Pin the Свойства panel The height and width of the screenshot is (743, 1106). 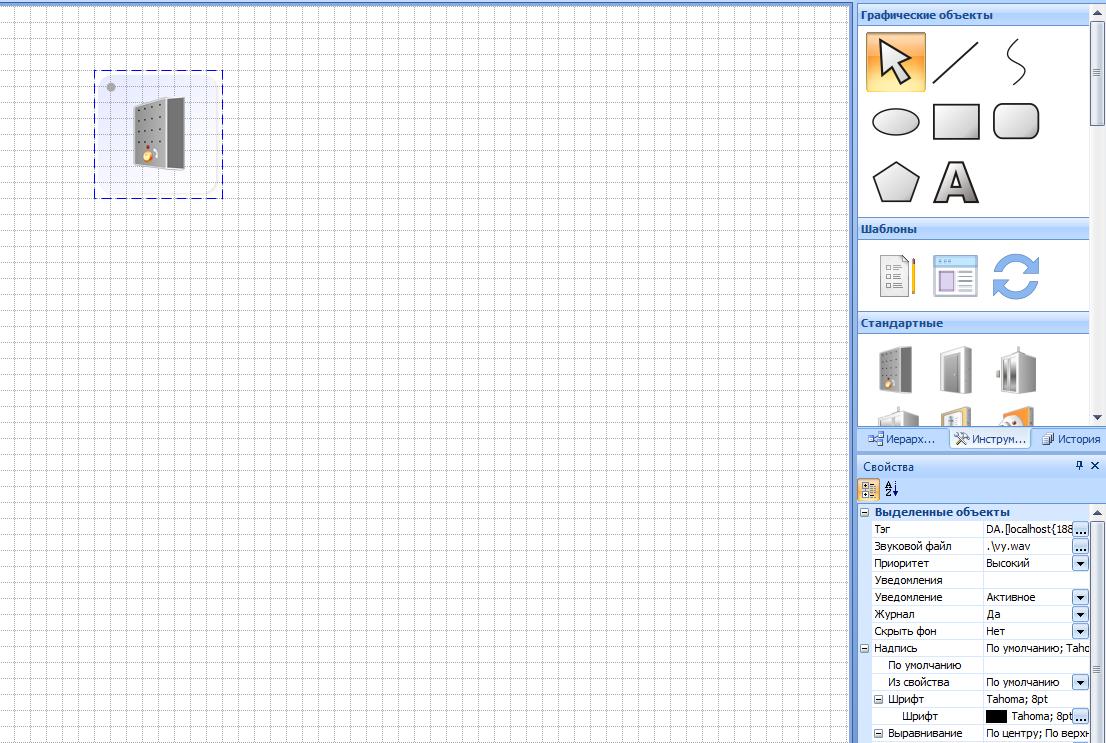tap(1079, 466)
